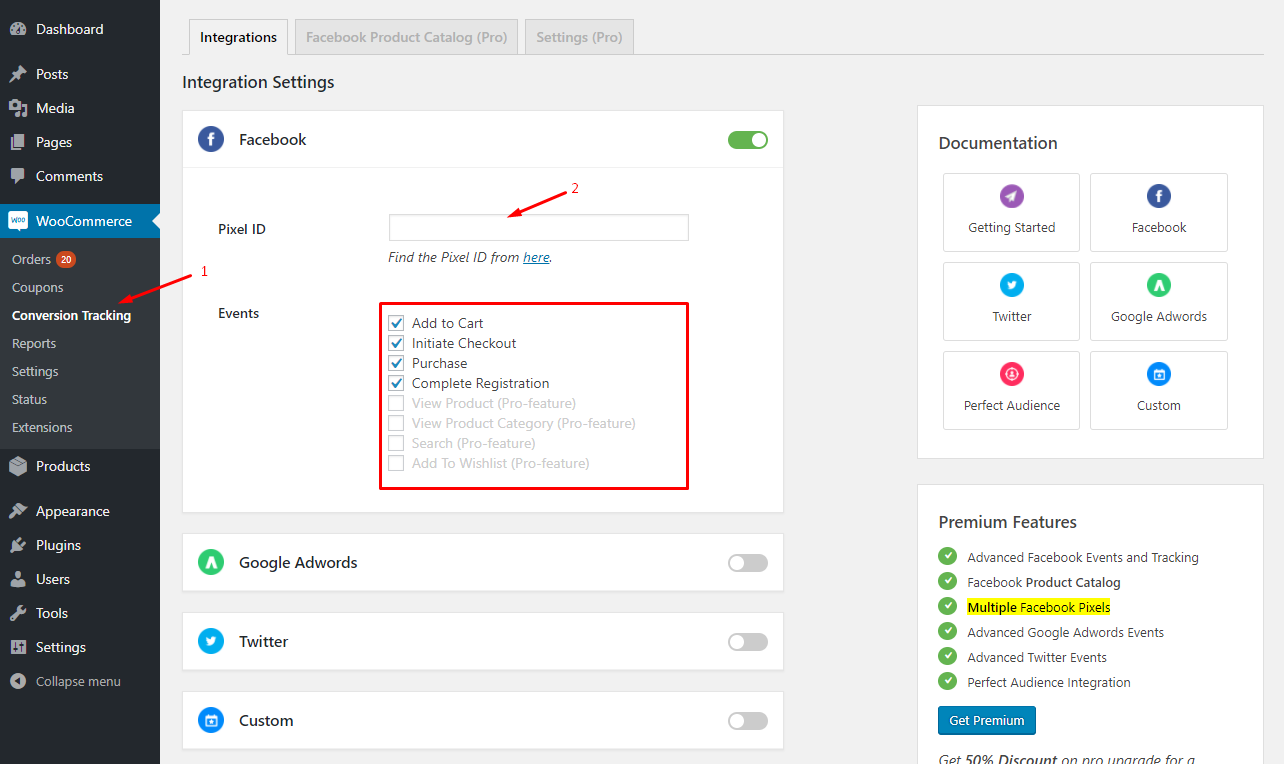This screenshot has width=1284, height=764.
Task: Open Perfect Audience documentation card
Action: (x=1011, y=390)
